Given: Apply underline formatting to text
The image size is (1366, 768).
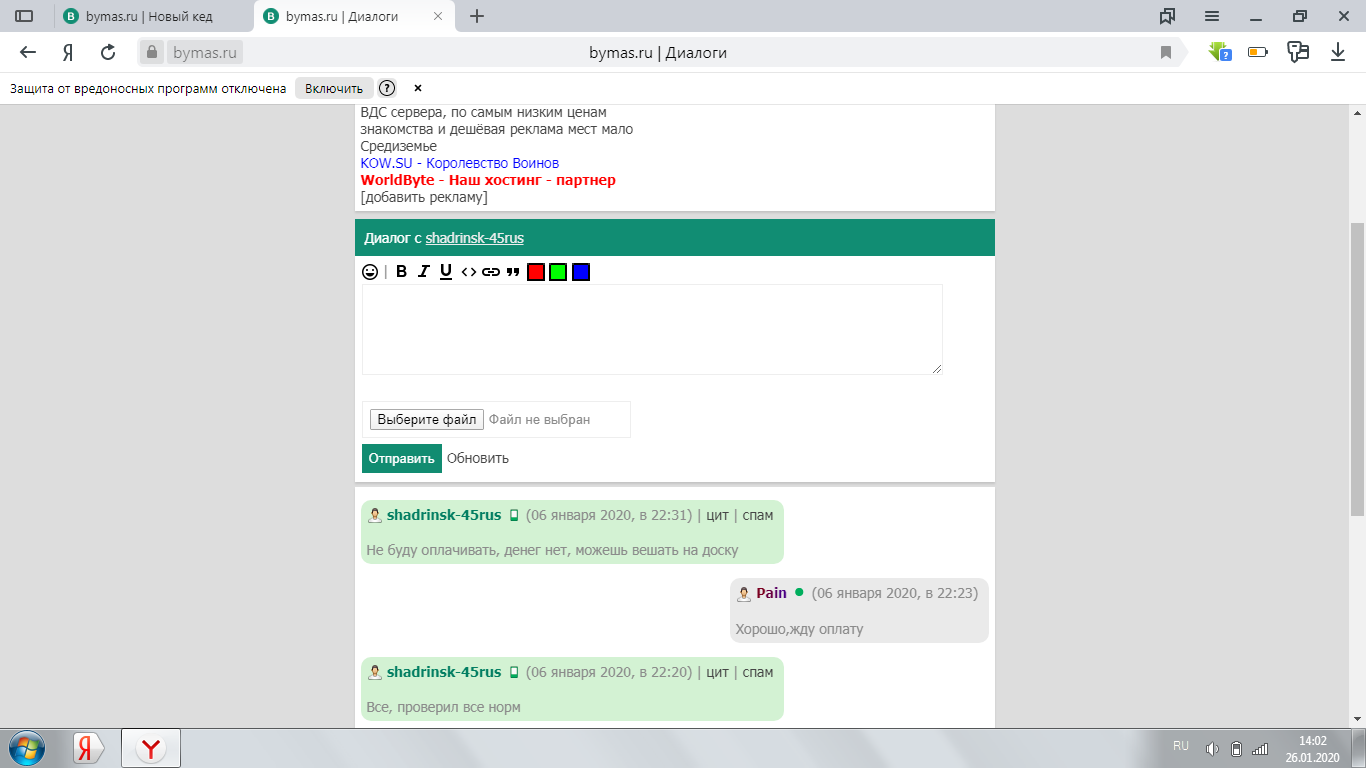Looking at the screenshot, I should (446, 271).
